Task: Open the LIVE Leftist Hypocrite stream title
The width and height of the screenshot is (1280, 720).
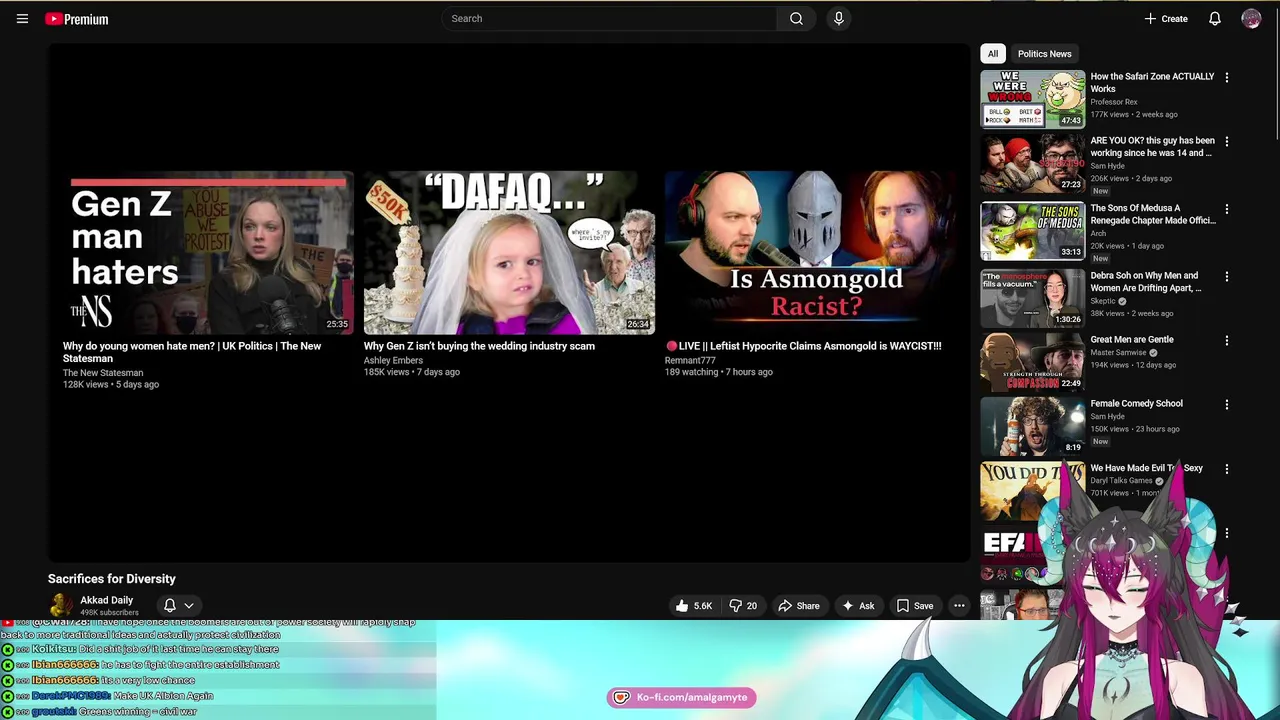Action: 803,346
